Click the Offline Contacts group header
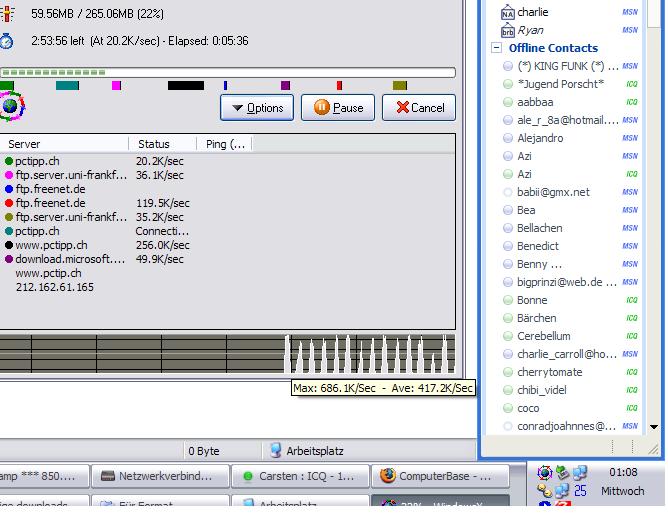The width and height of the screenshot is (668, 519). (553, 48)
